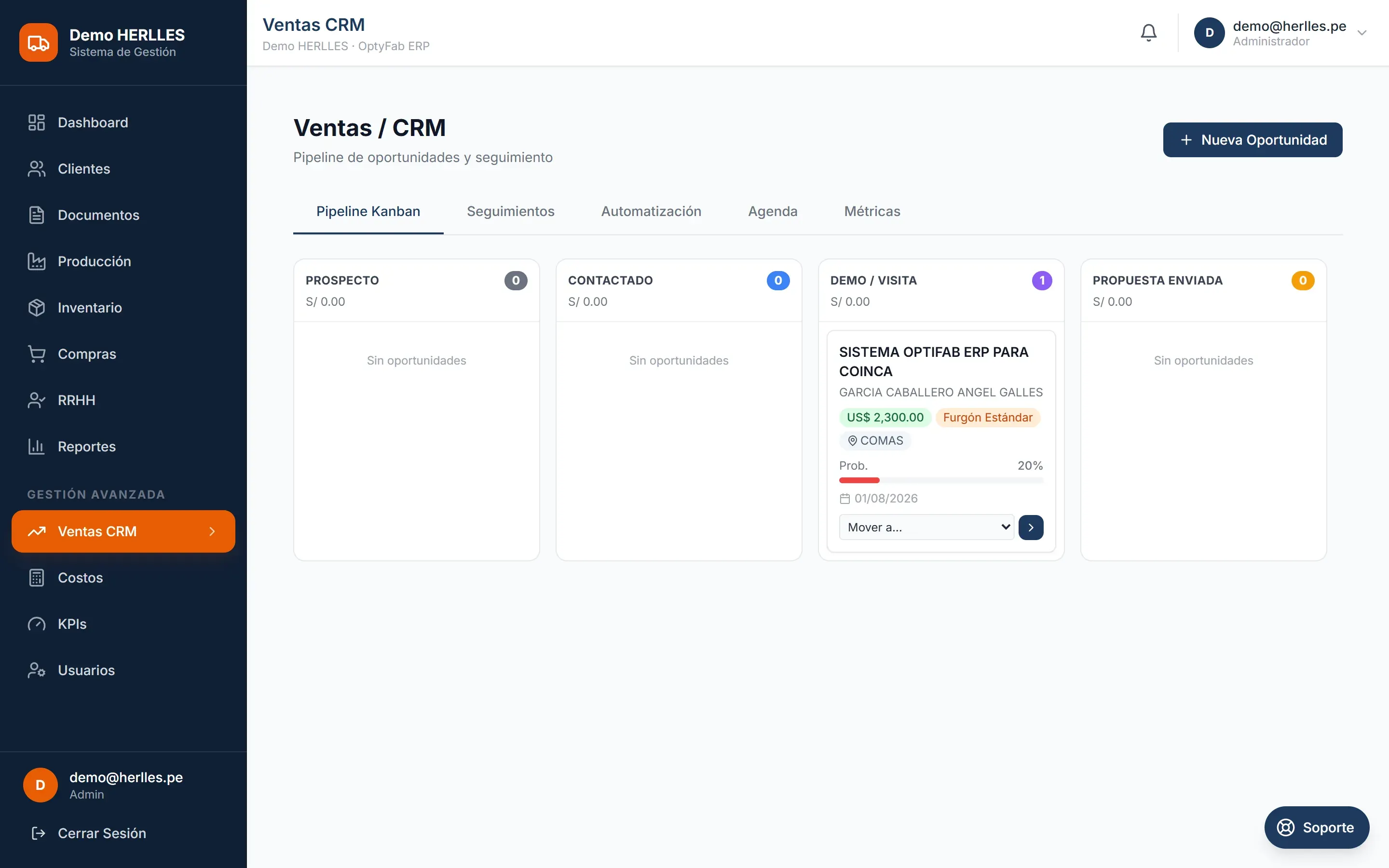Screen dimensions: 1389x868
Task: Click the Nueva Oportunidad button
Action: click(1253, 139)
